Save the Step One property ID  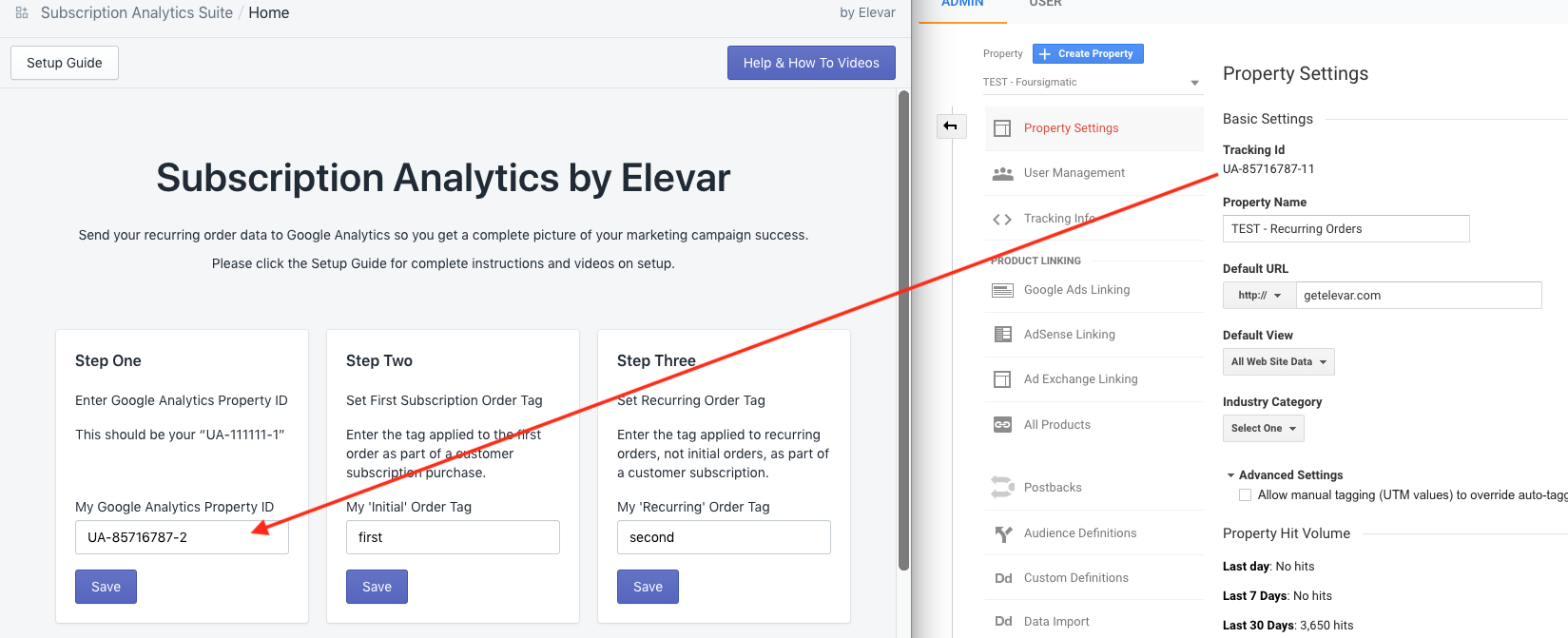click(x=106, y=587)
